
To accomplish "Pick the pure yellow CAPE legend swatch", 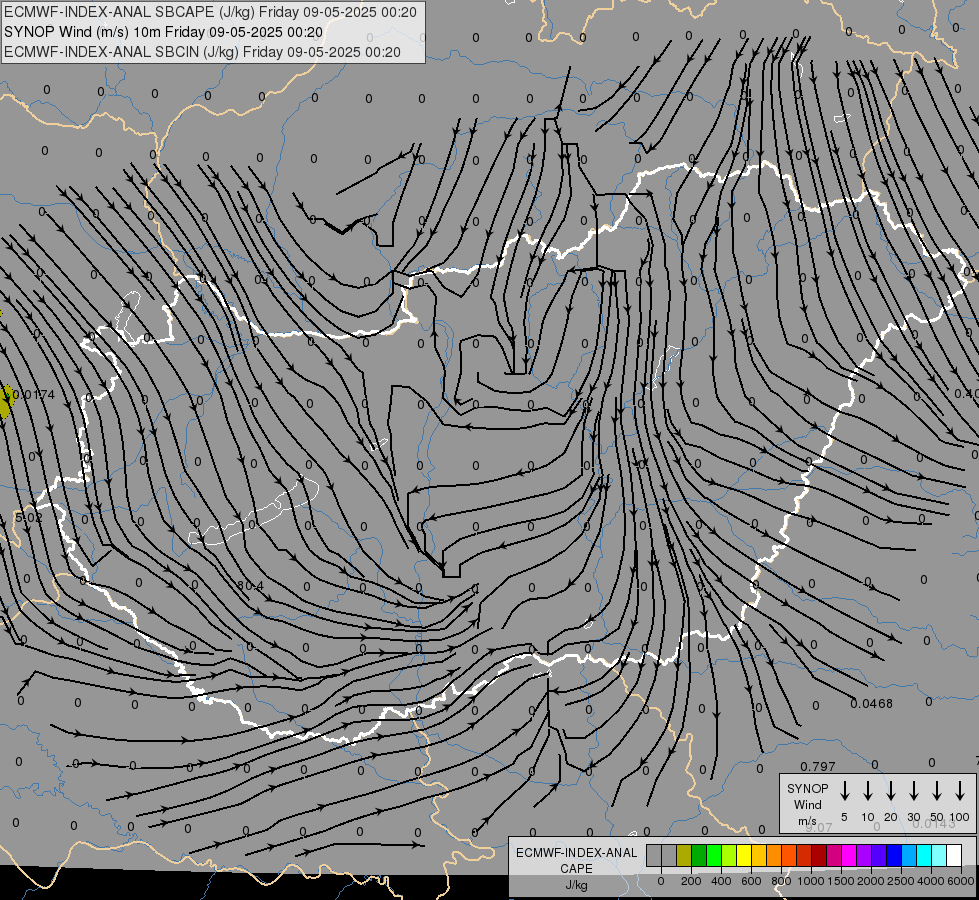I will click(x=744, y=855).
